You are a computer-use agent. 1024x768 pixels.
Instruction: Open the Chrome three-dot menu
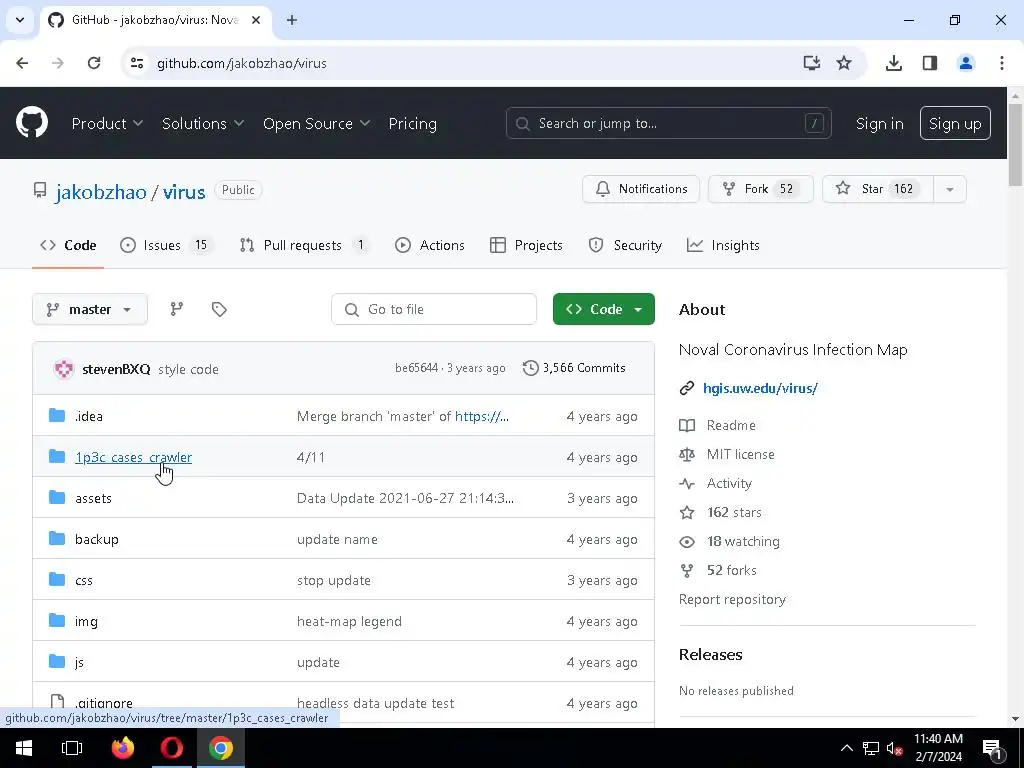click(1002, 63)
